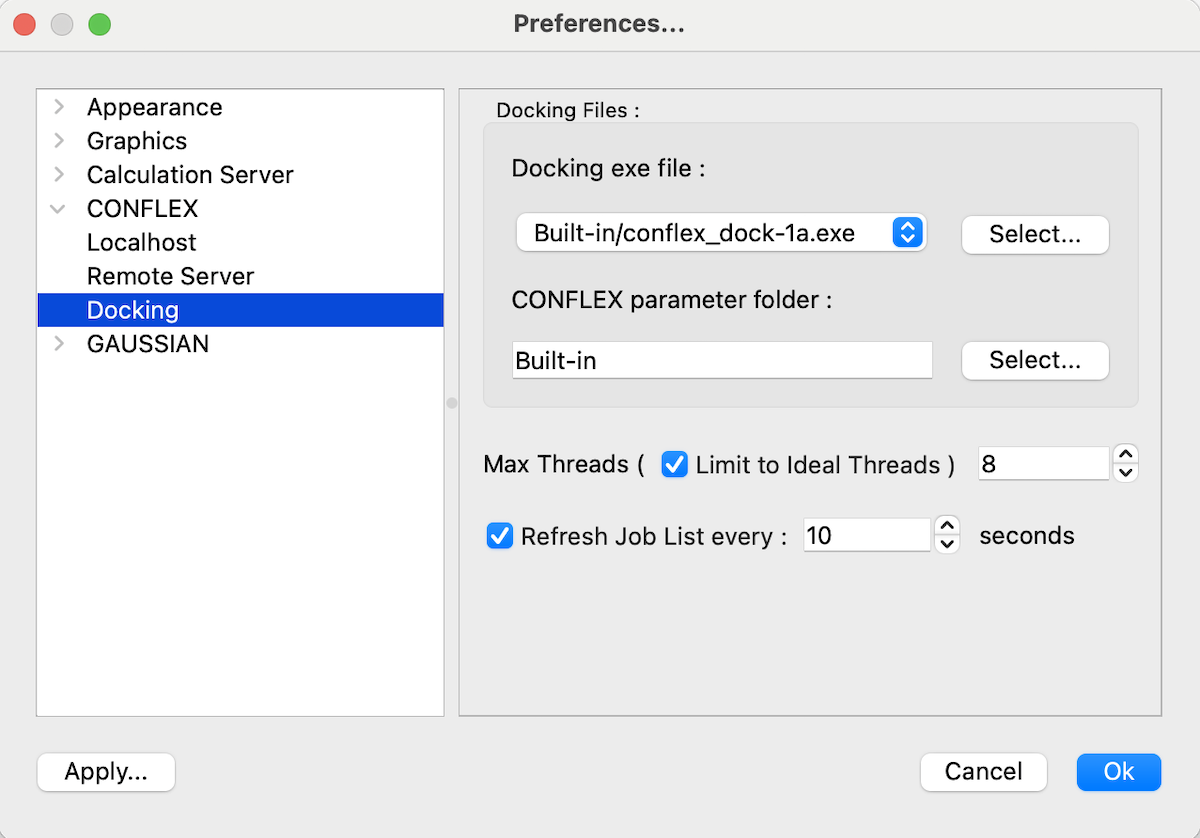Image resolution: width=1200 pixels, height=838 pixels.
Task: Expand the Calculation Server section
Action: click(58, 174)
